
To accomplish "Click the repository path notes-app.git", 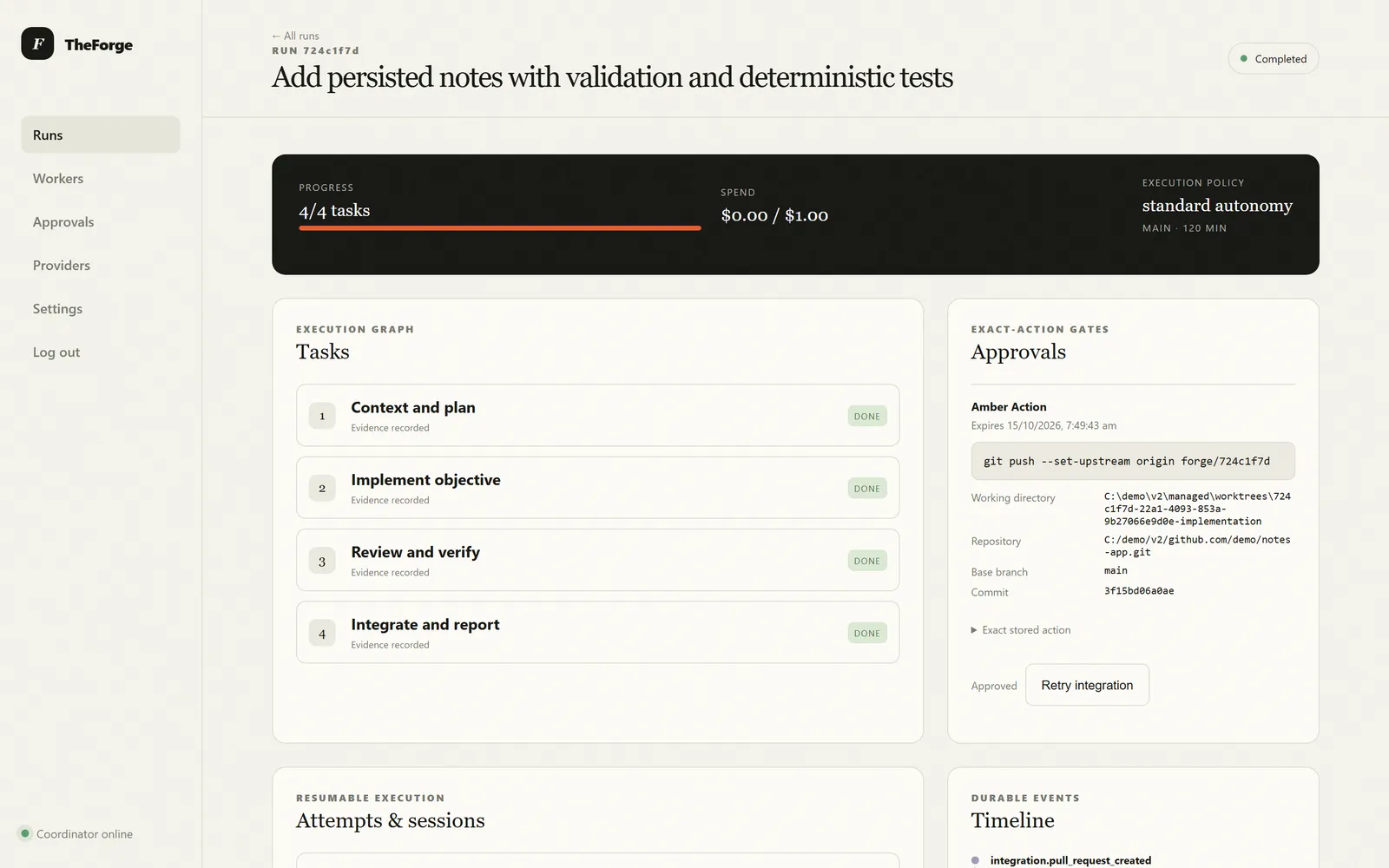I will [1197, 546].
